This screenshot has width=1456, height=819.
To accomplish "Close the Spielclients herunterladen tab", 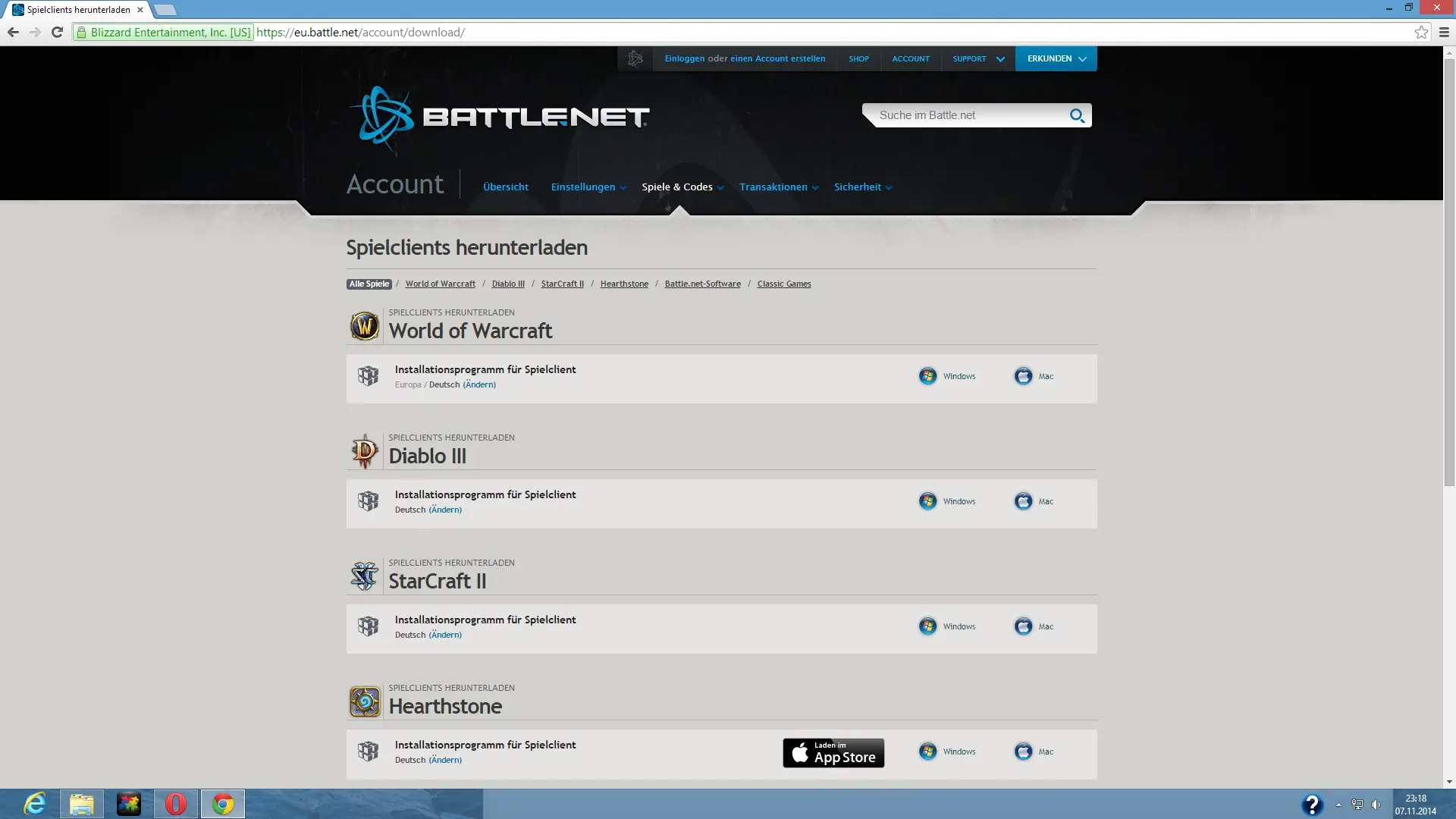I will [140, 10].
